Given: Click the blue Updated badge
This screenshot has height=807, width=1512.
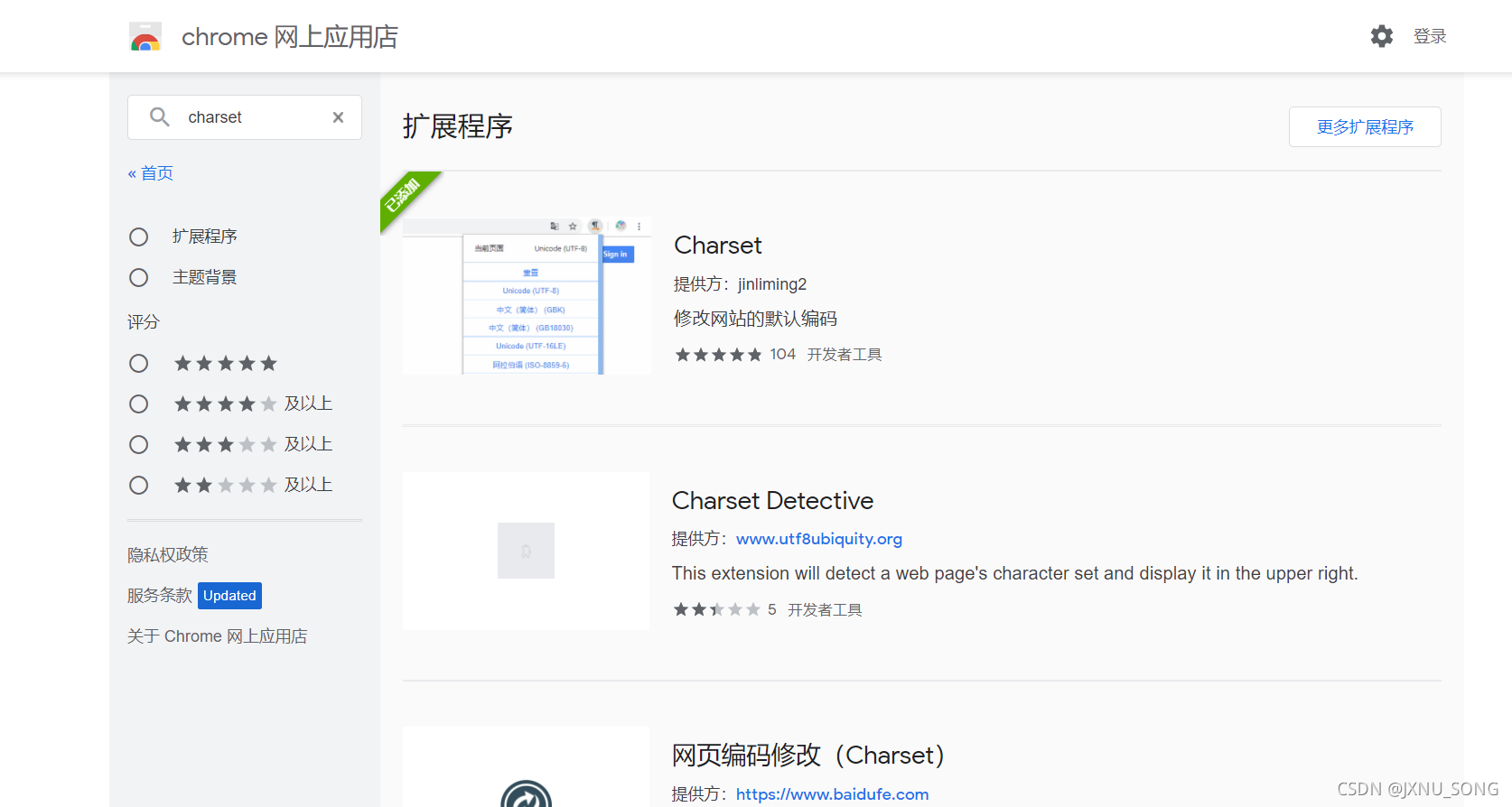Looking at the screenshot, I should coord(229,596).
